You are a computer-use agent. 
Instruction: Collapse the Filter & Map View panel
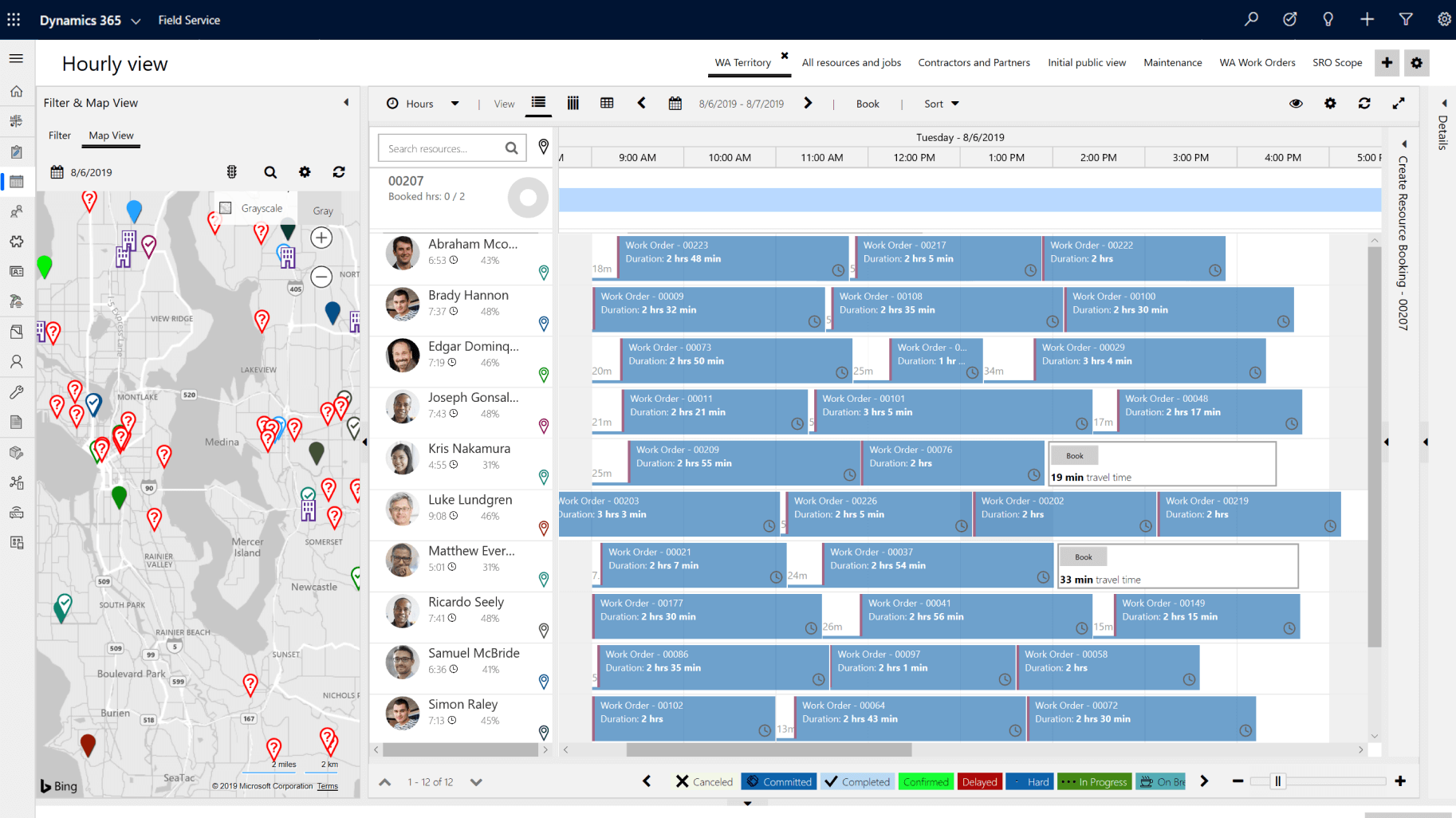pos(346,102)
